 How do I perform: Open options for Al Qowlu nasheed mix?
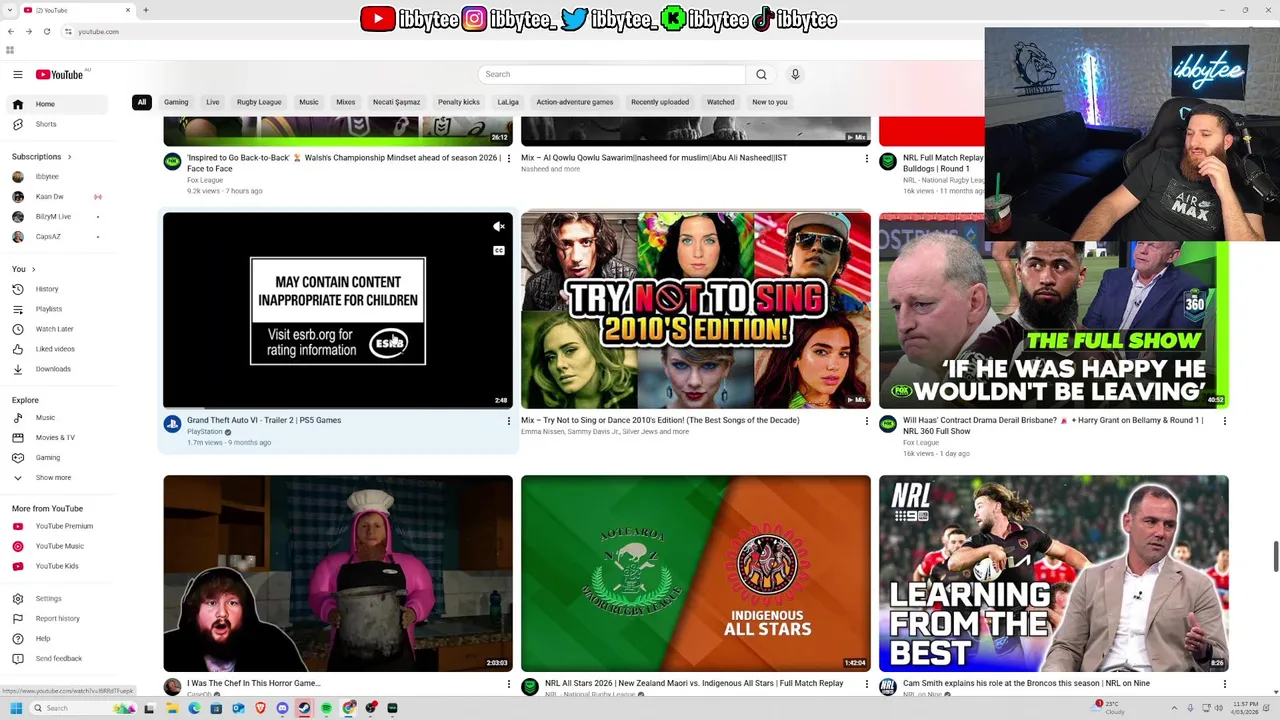tap(866, 158)
